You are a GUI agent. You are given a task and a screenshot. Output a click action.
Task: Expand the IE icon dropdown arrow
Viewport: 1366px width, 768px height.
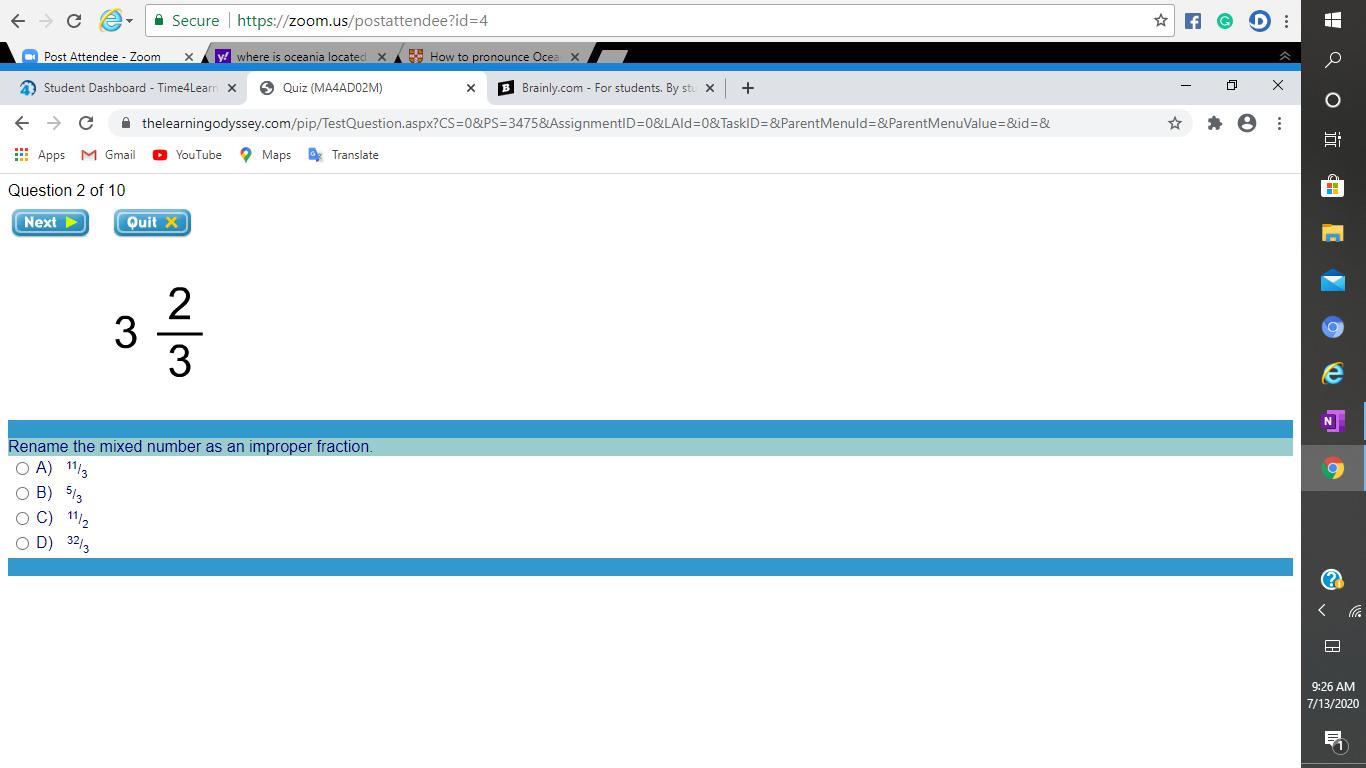coord(129,21)
